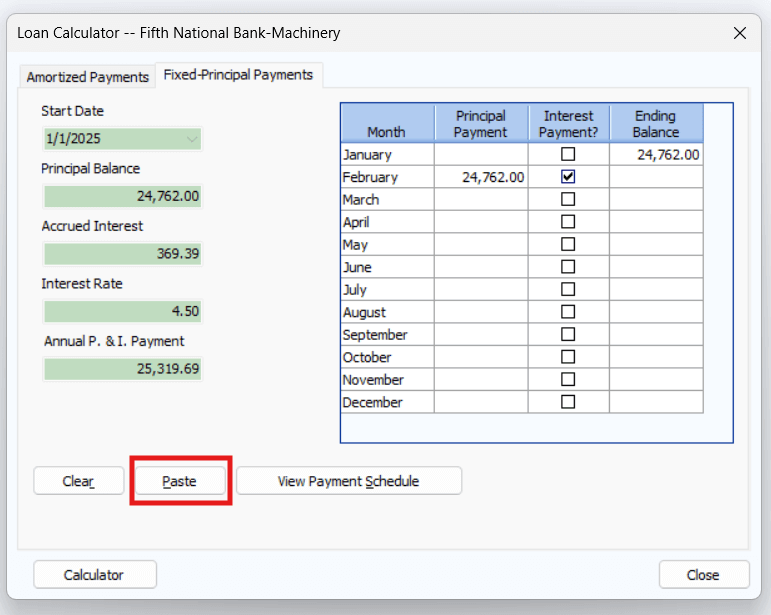This screenshot has width=771, height=615.
Task: Select the November row label
Action: click(387, 380)
